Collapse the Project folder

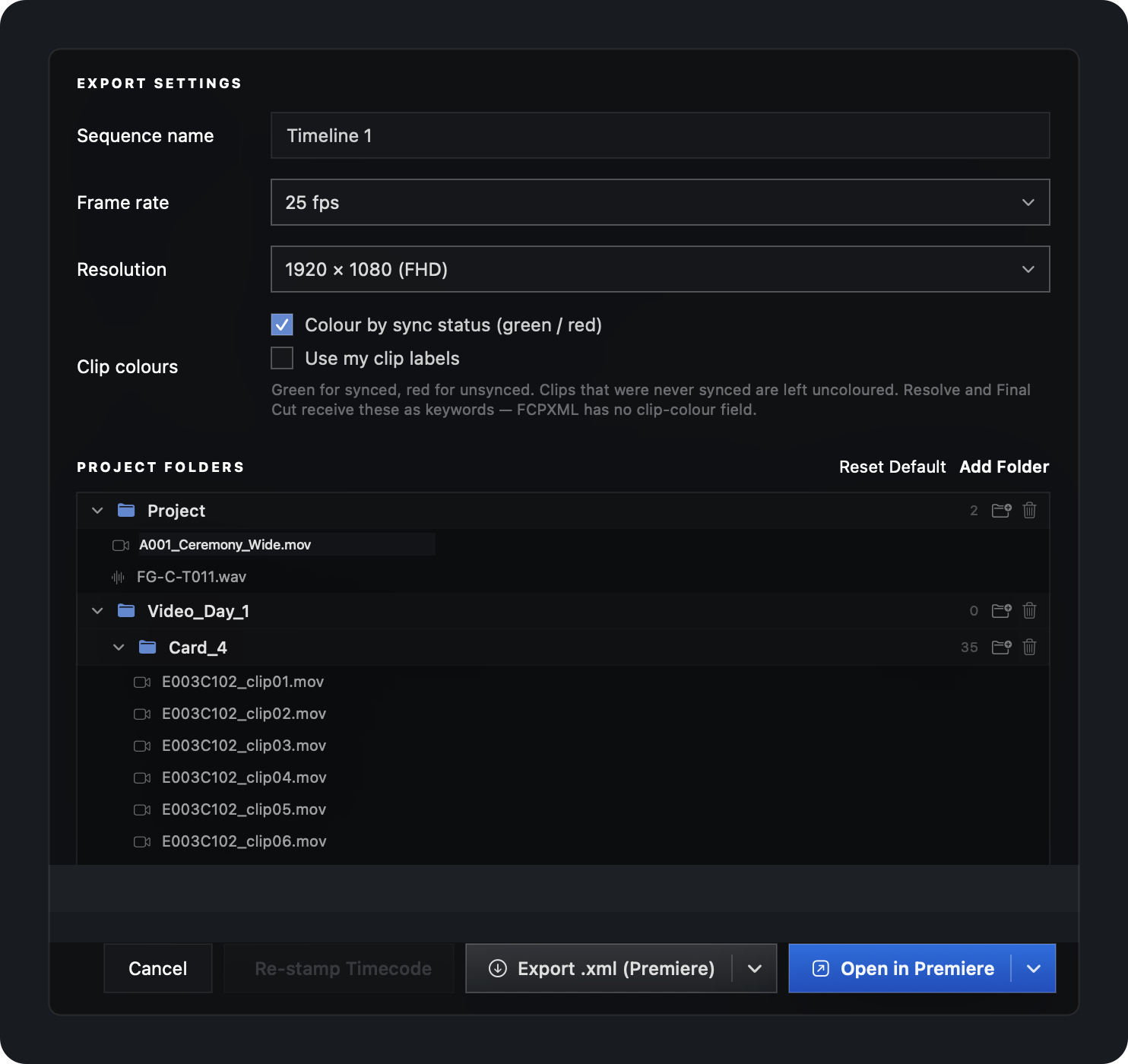[97, 510]
